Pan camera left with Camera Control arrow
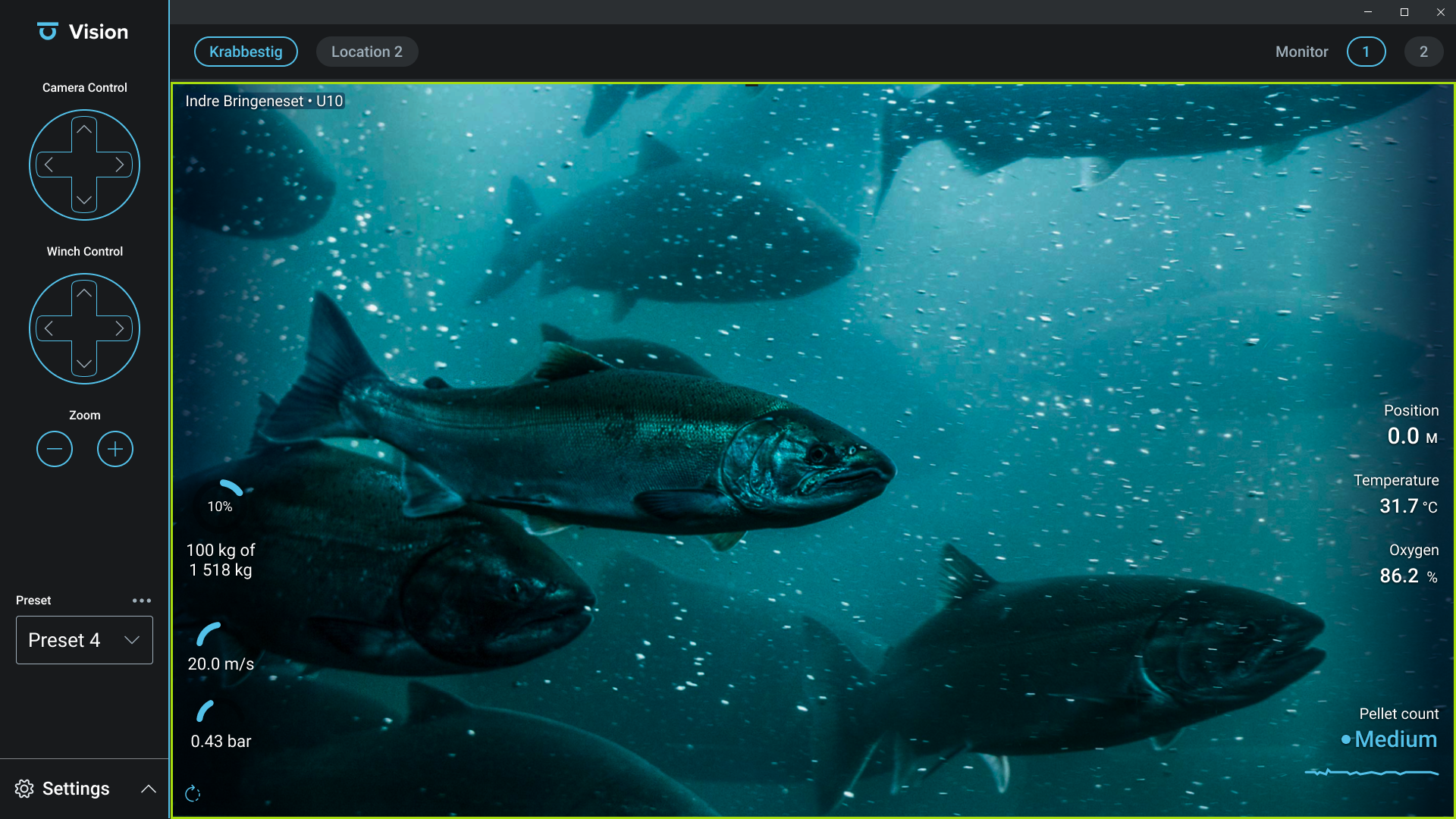This screenshot has width=1456, height=819. 49,165
